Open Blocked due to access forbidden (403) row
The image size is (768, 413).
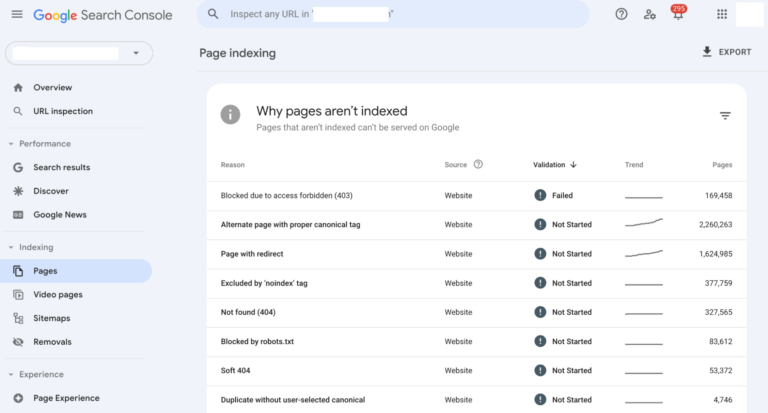477,195
